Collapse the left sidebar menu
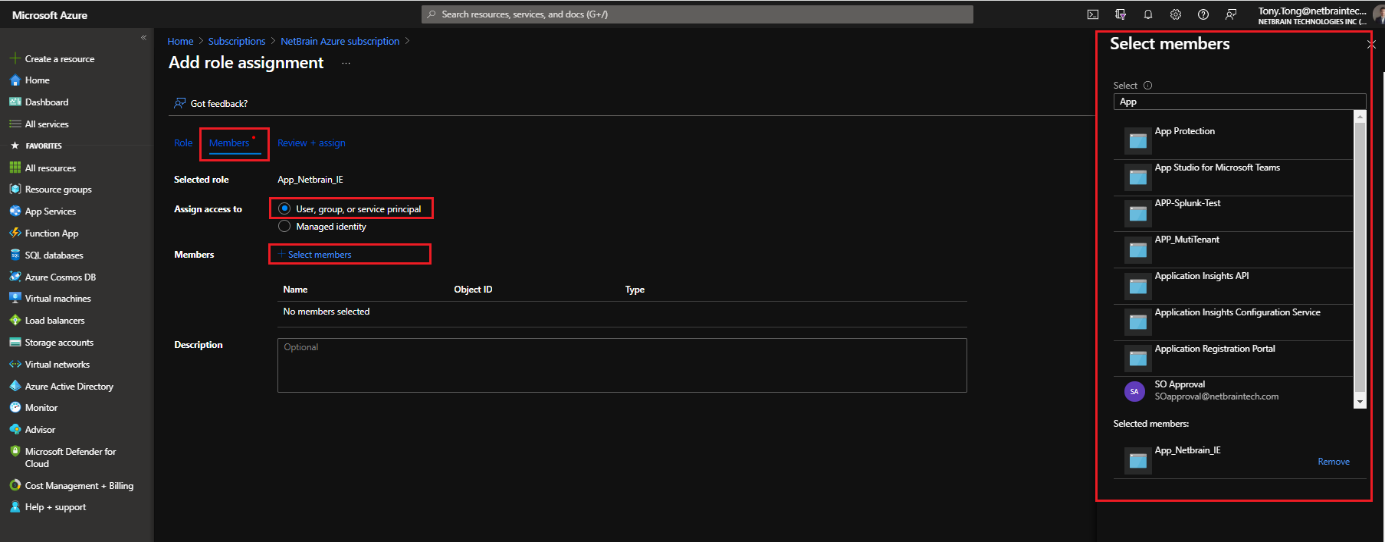This screenshot has height=542, width=1385. point(143,37)
